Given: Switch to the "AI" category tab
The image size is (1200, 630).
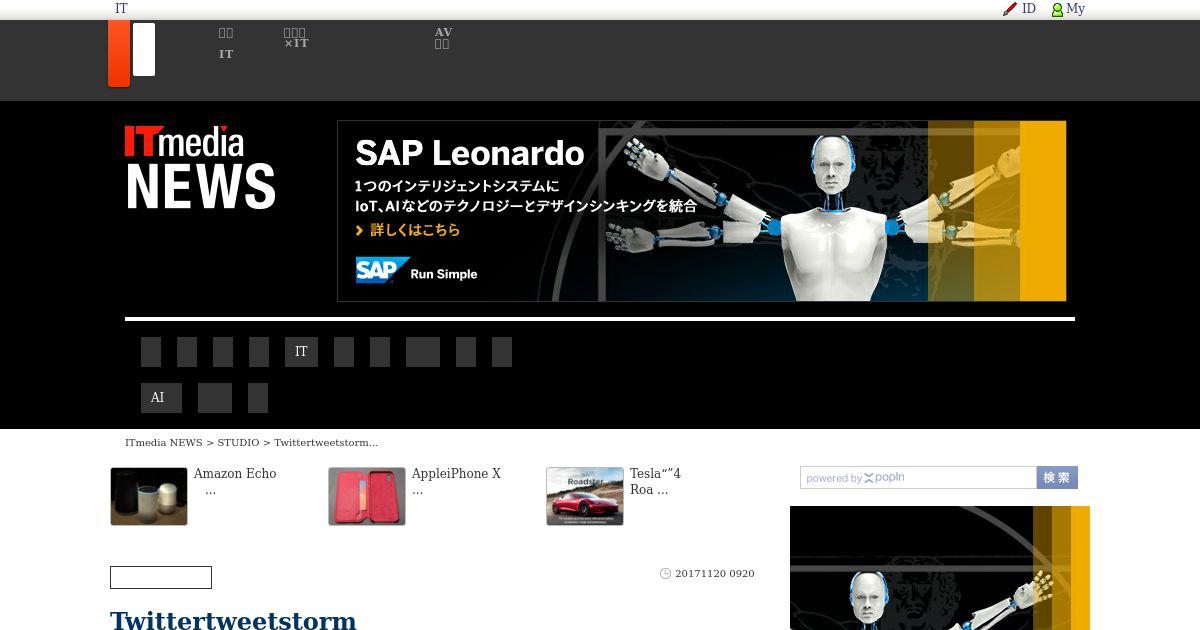Looking at the screenshot, I should pos(161,398).
